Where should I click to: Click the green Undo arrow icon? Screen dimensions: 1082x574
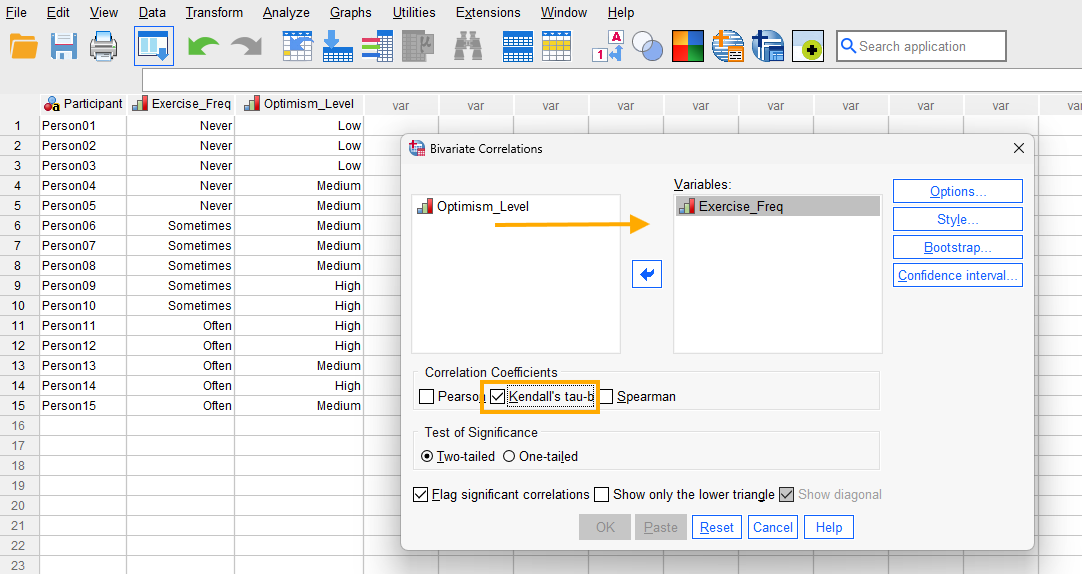pyautogui.click(x=204, y=46)
